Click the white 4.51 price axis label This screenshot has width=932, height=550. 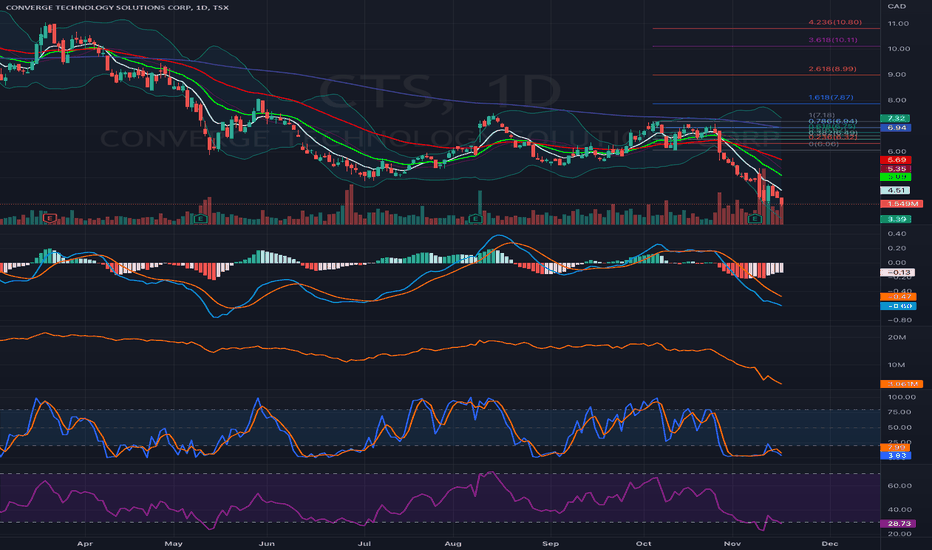click(x=895, y=190)
